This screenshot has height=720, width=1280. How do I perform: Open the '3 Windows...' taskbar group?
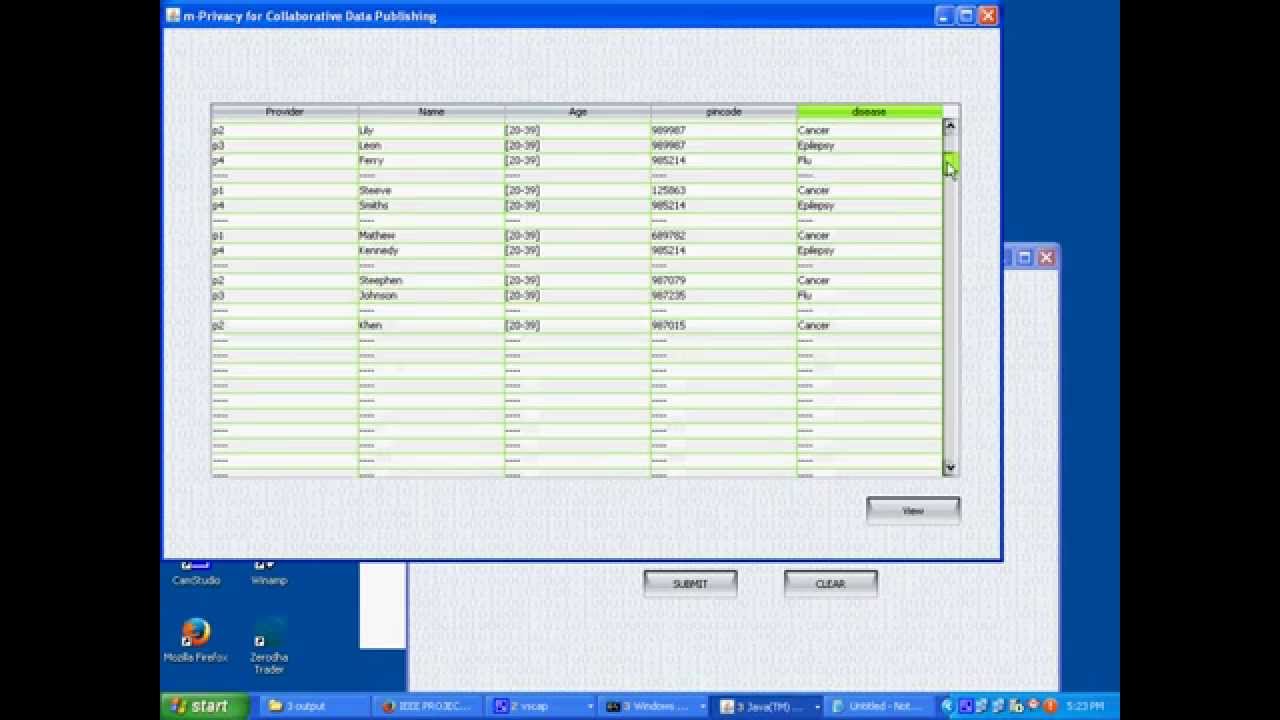[x=654, y=706]
